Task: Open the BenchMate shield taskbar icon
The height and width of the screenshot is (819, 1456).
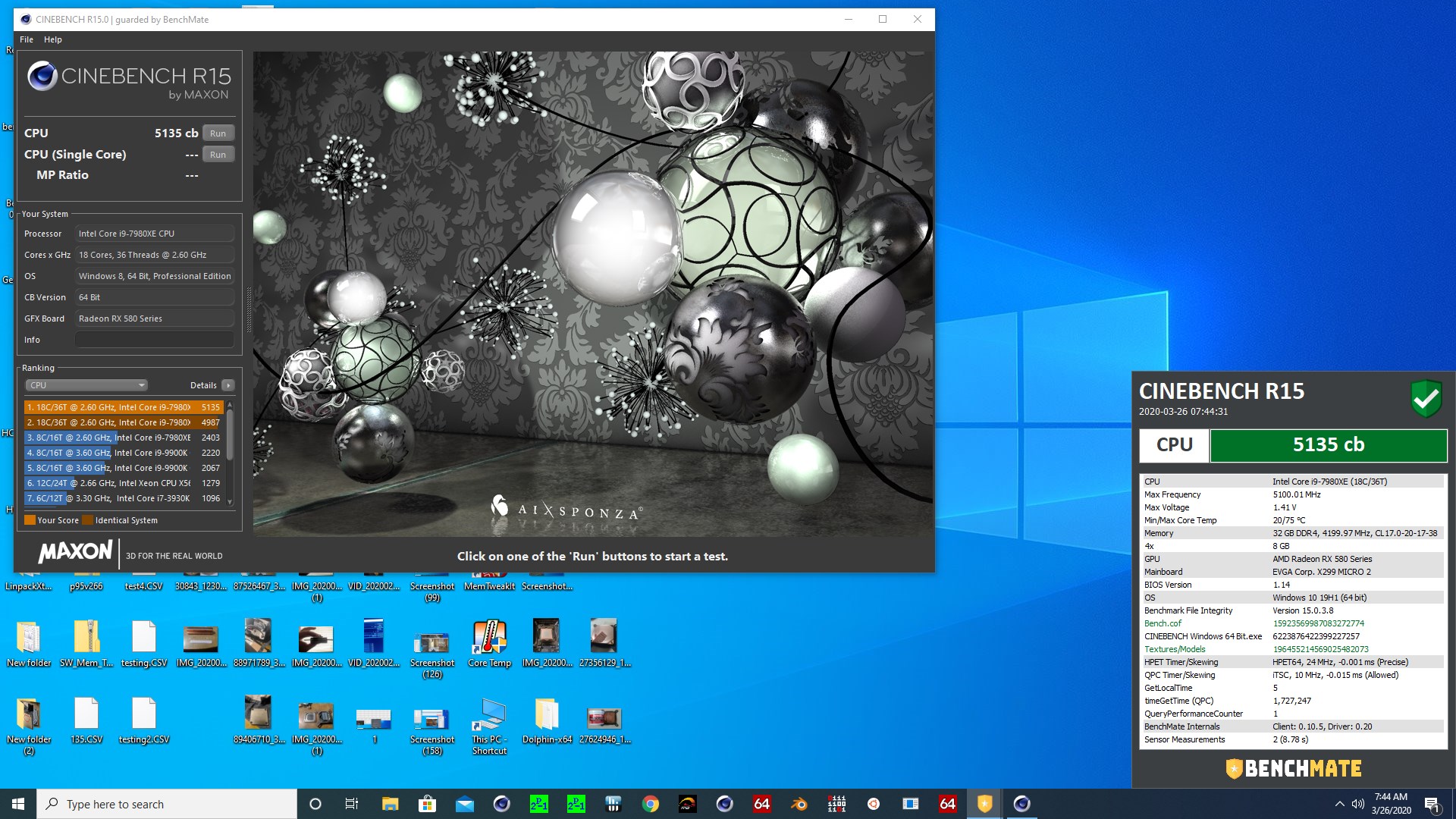Action: tap(984, 804)
